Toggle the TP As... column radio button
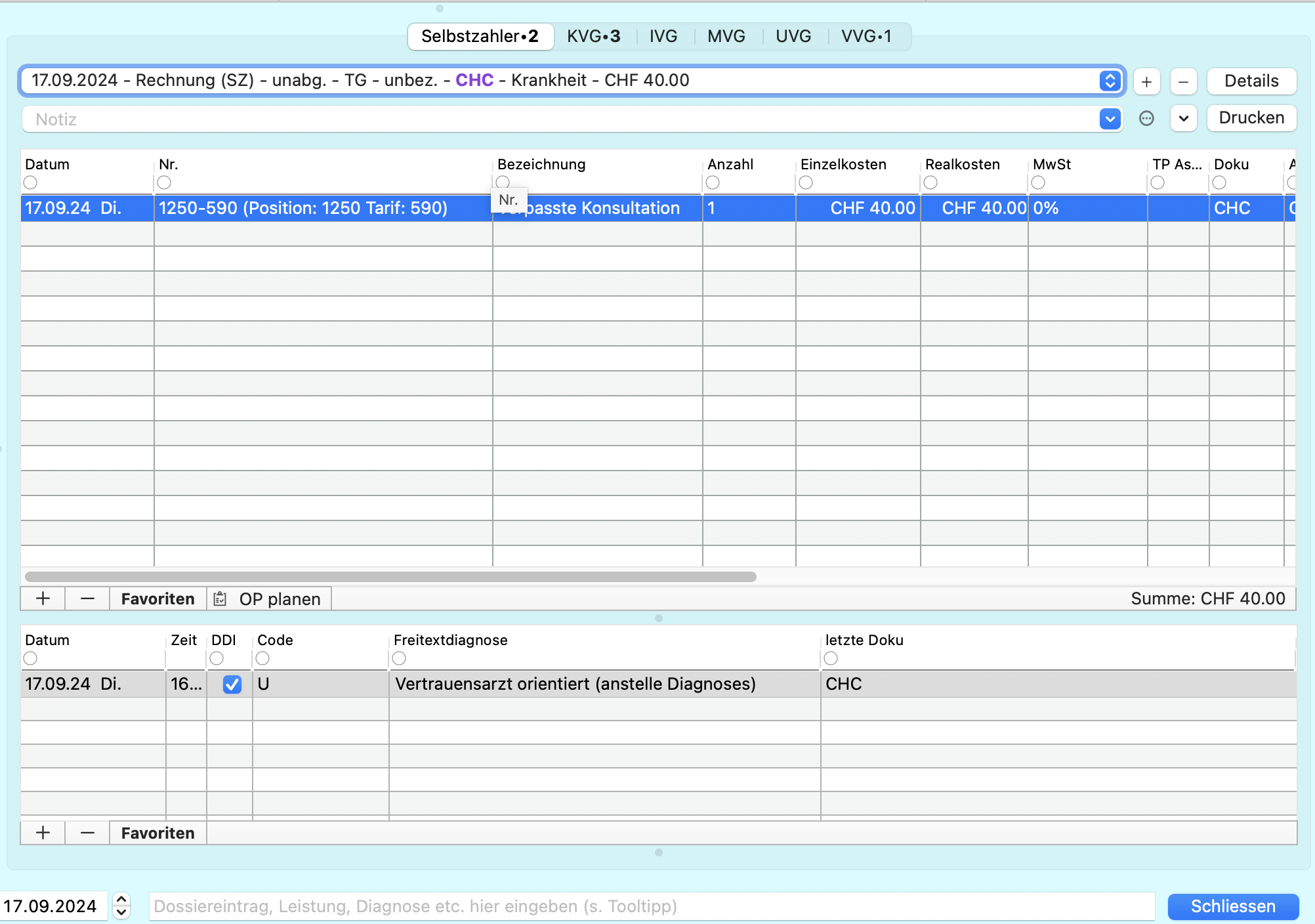Screen dimensions: 1315x924 [x=1158, y=182]
